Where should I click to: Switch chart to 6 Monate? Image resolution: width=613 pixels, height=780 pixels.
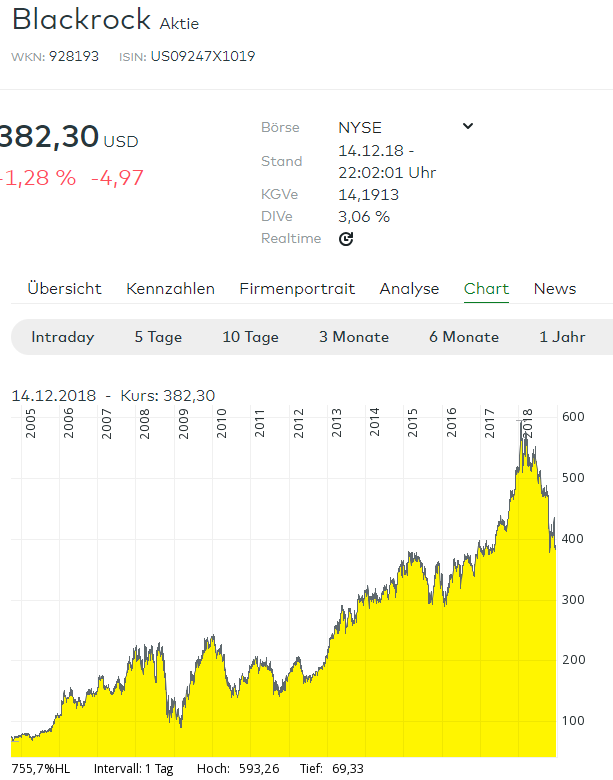[464, 337]
